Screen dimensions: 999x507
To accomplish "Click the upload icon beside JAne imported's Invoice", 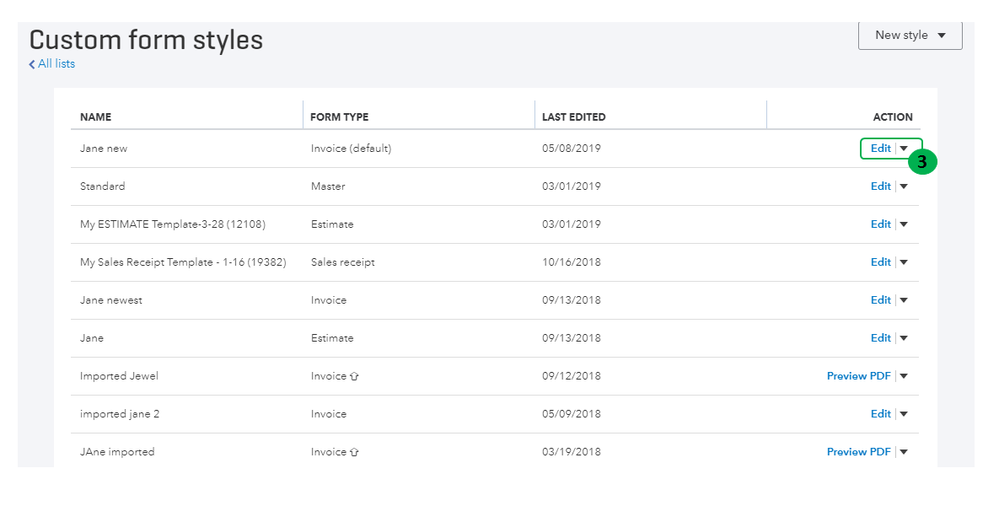I will point(354,452).
